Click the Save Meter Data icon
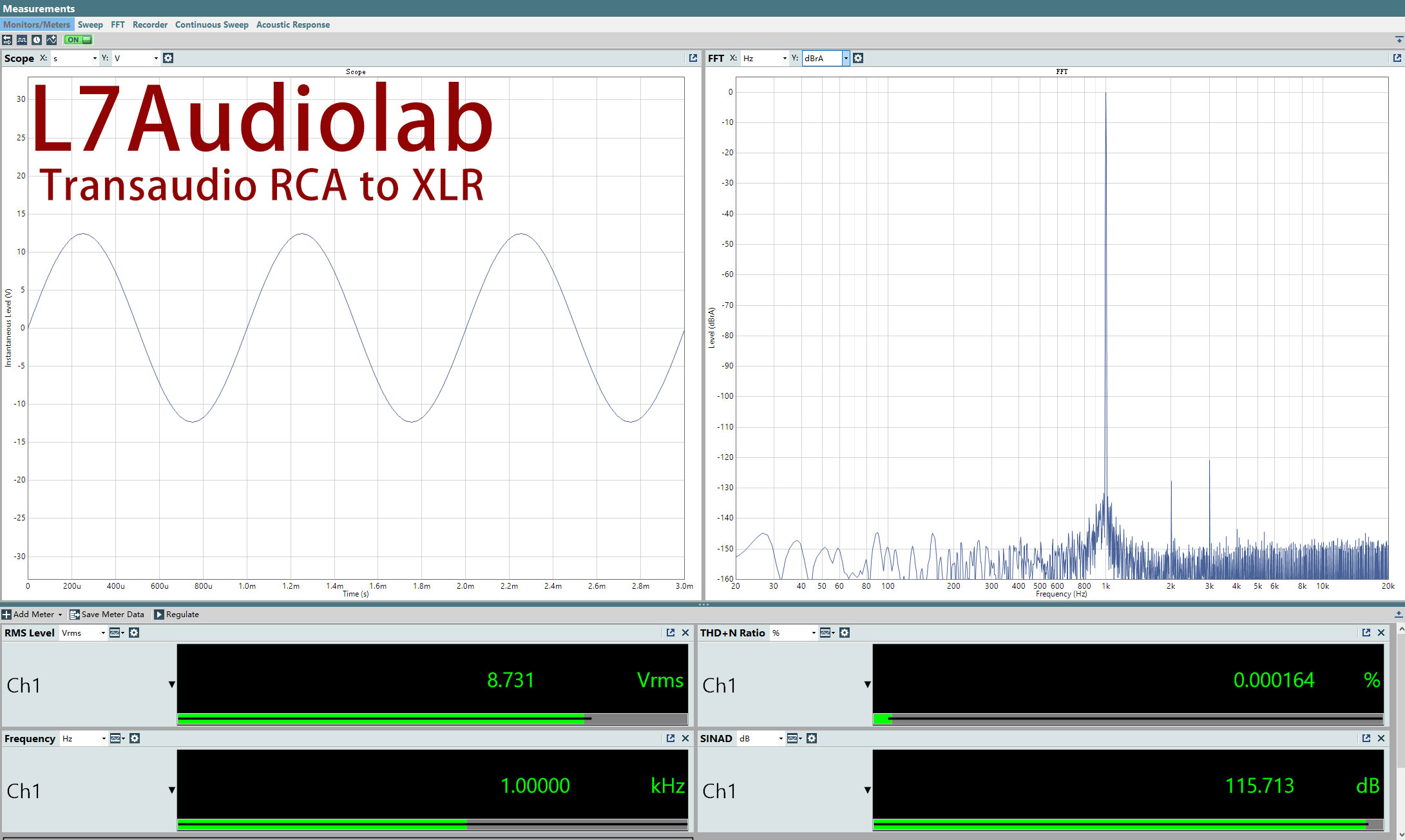1405x840 pixels. tap(74, 615)
